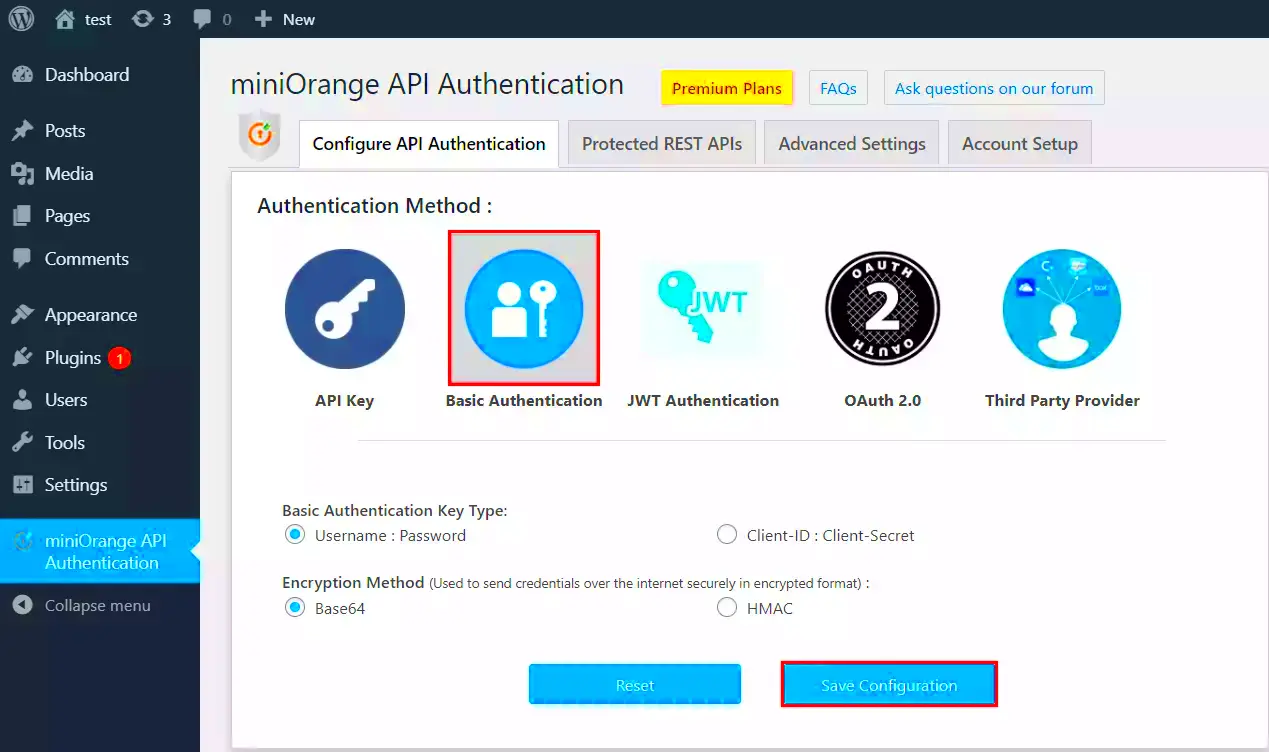Click Ask questions on our forum

[x=994, y=88]
